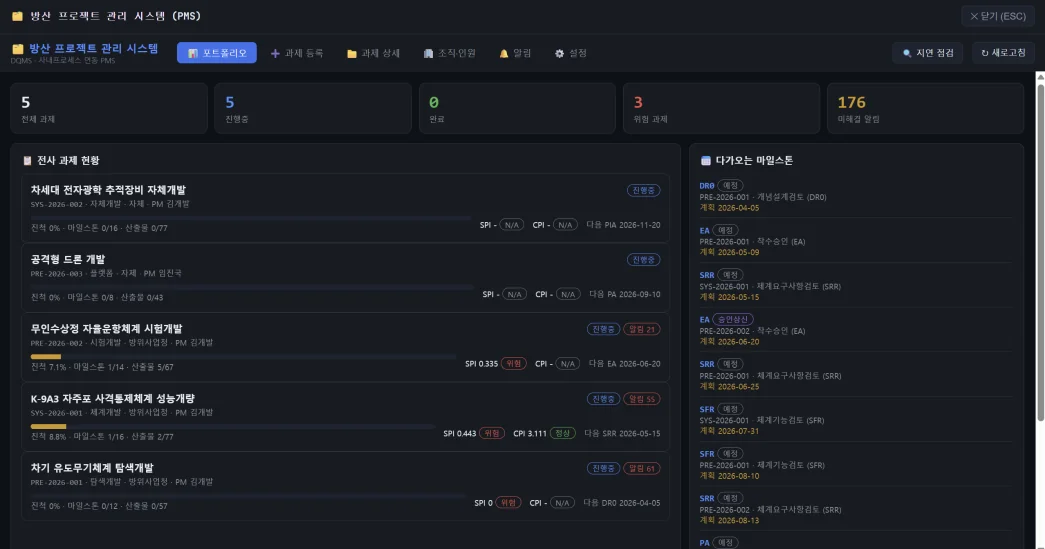Open project 차기 유도무기체계 탐색개발
The image size is (1045, 549).
point(345,486)
